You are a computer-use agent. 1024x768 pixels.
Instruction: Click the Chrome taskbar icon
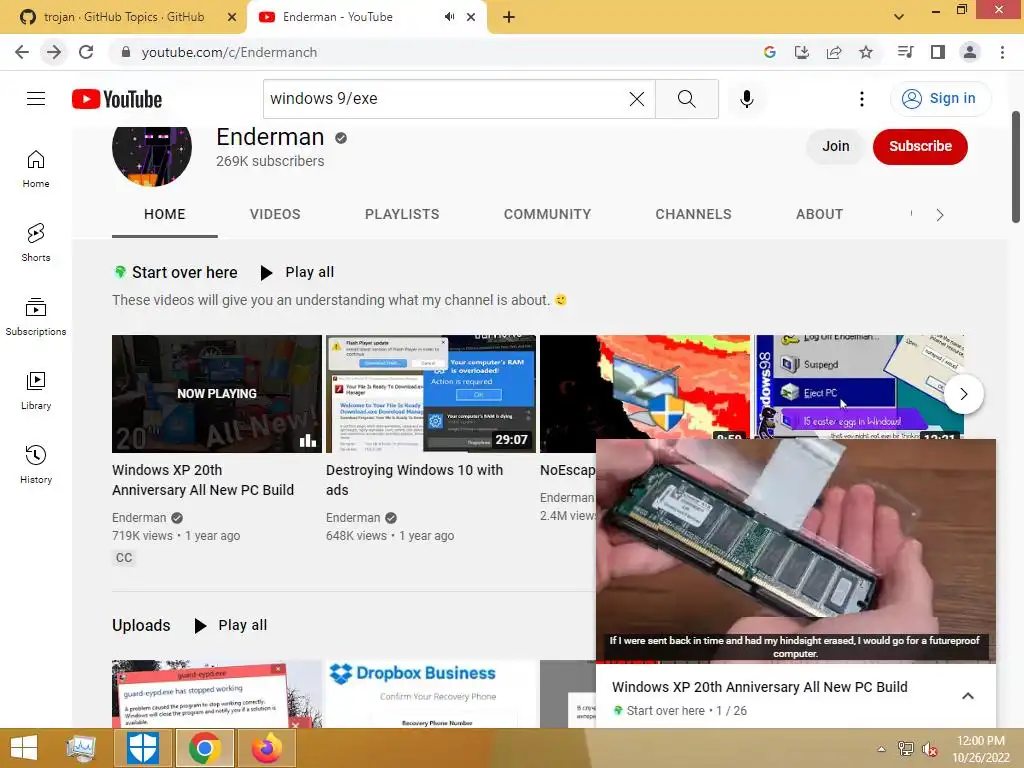(204, 748)
